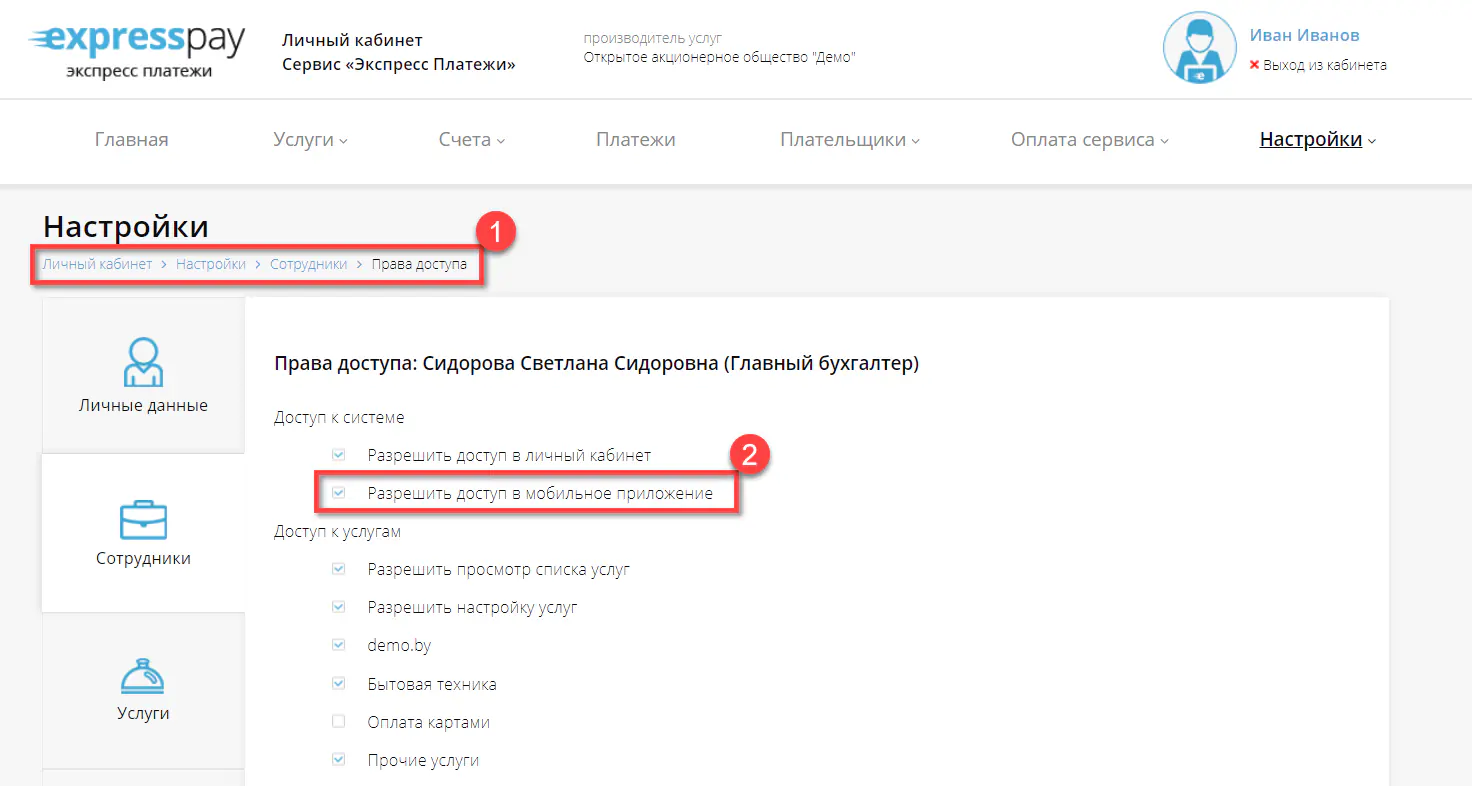
Task: Open the Платежи section
Action: [x=635, y=139]
